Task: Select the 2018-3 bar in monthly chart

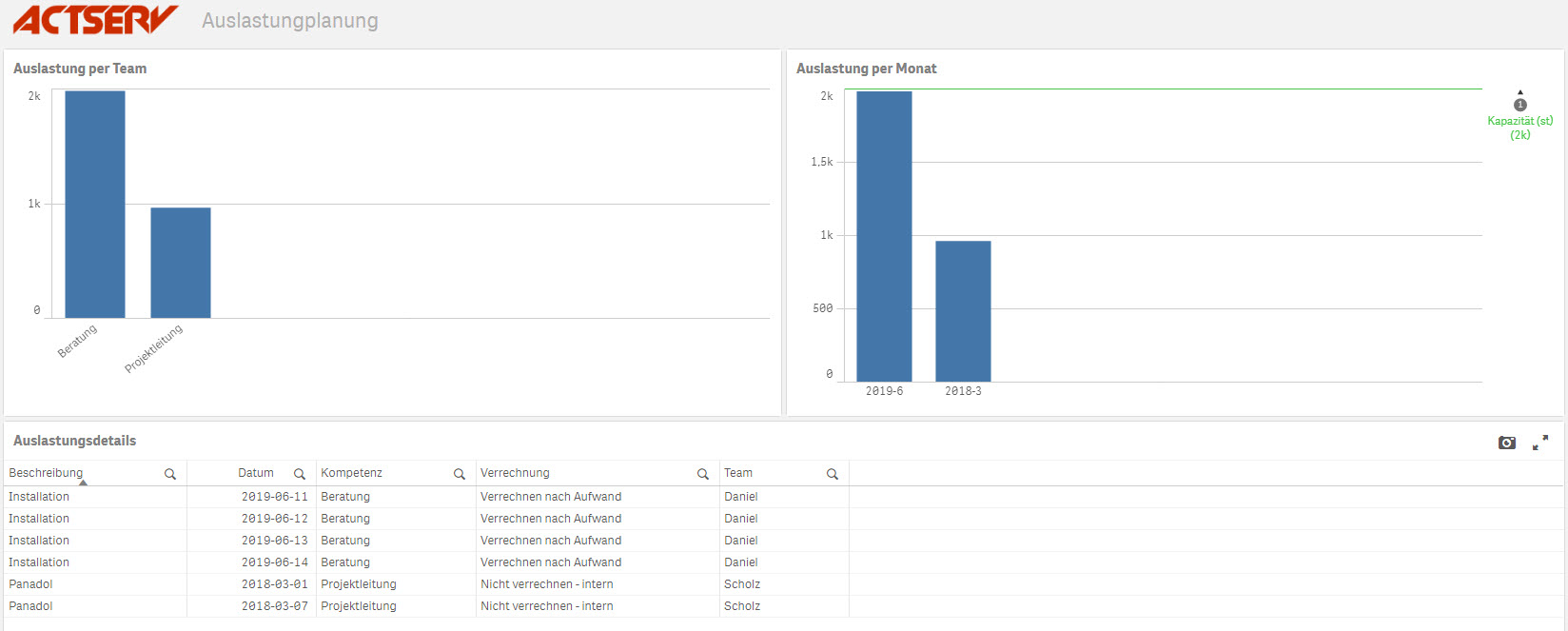Action: click(x=963, y=311)
